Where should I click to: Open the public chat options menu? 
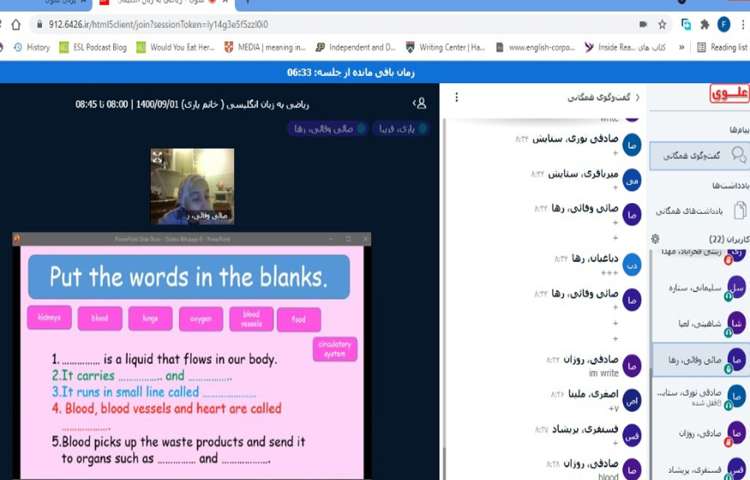click(457, 97)
